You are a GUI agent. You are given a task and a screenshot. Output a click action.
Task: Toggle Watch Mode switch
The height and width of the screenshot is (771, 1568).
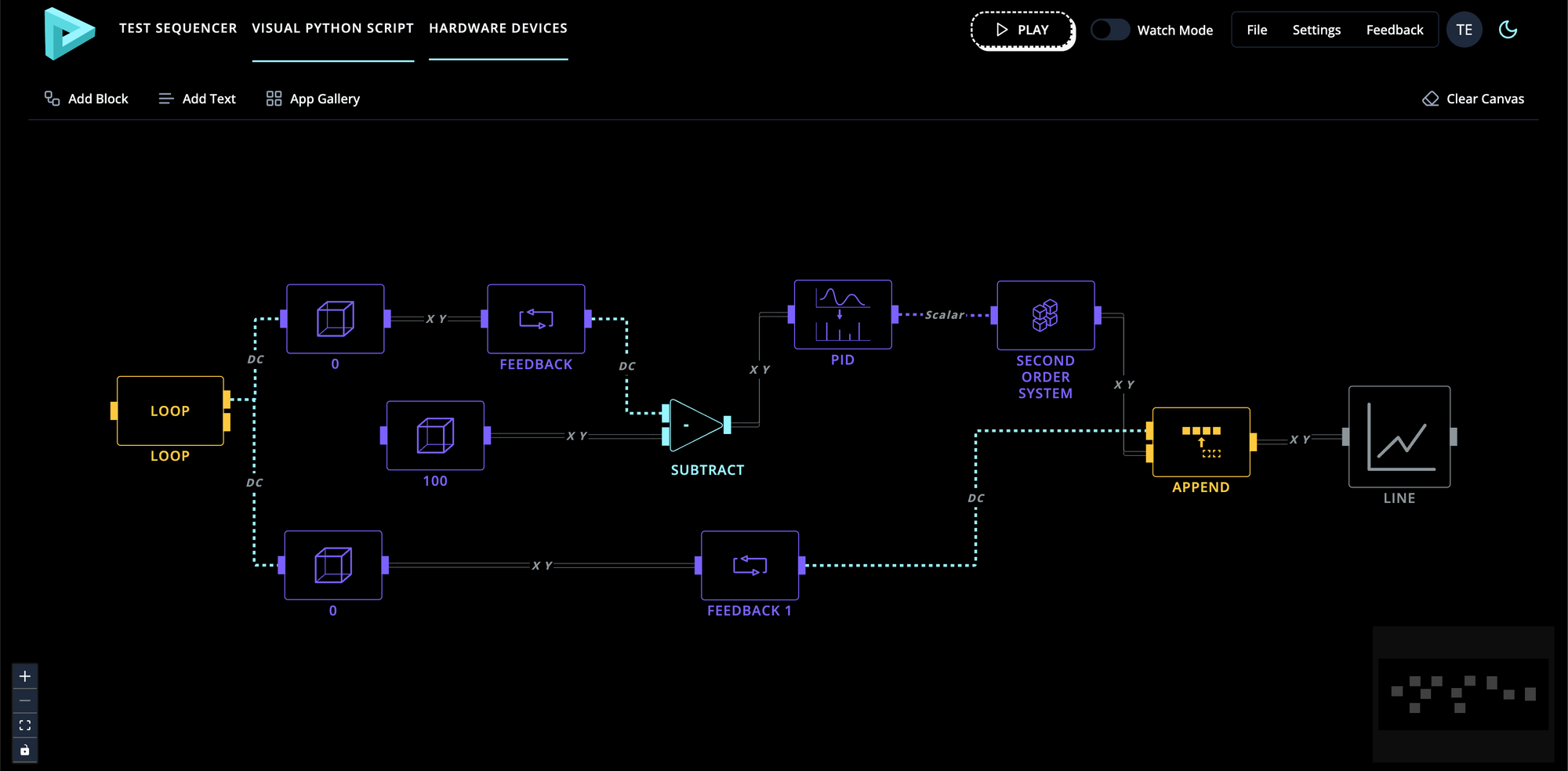tap(1110, 30)
